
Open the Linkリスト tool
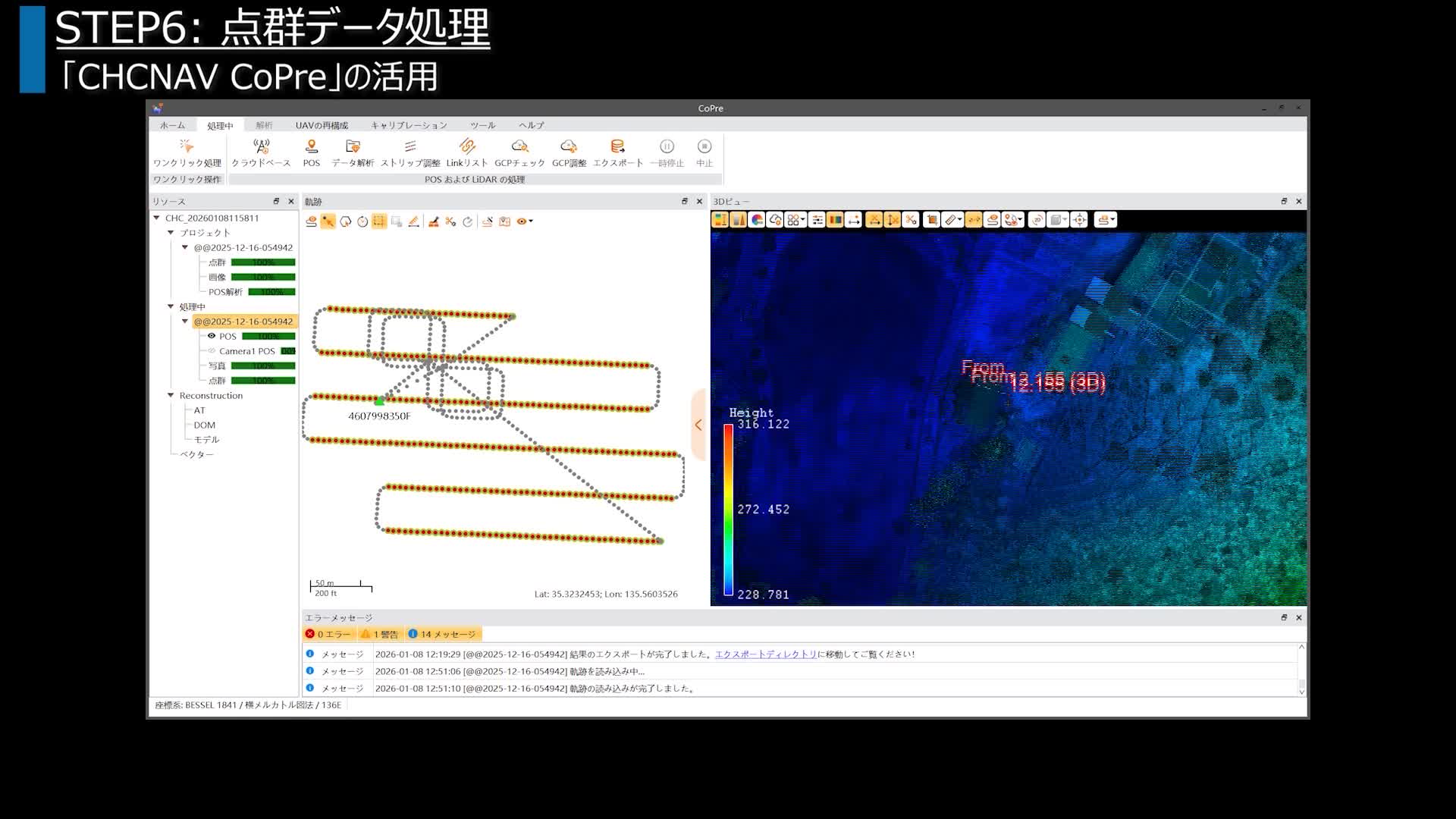point(466,146)
